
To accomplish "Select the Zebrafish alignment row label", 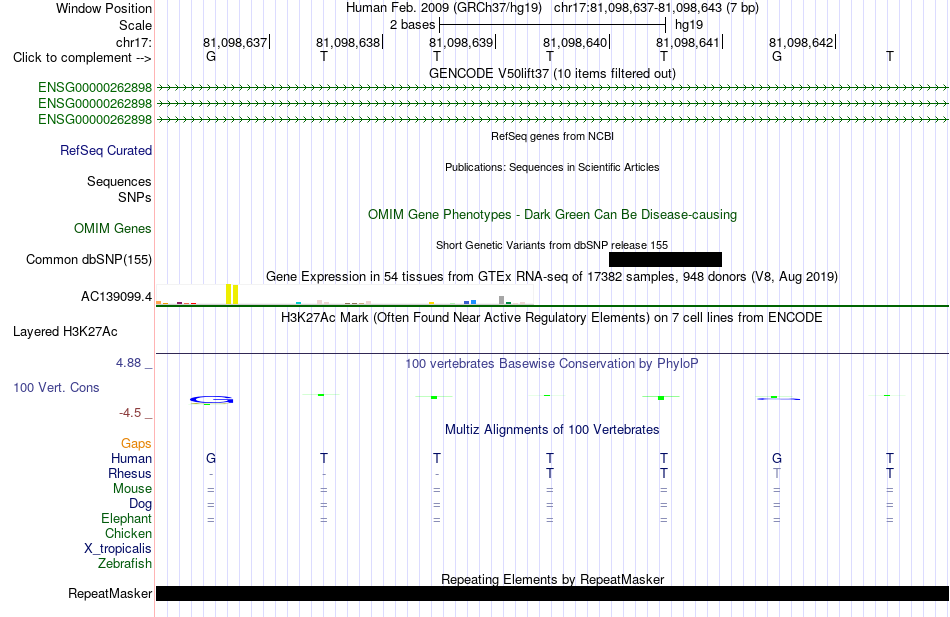I will (124, 563).
